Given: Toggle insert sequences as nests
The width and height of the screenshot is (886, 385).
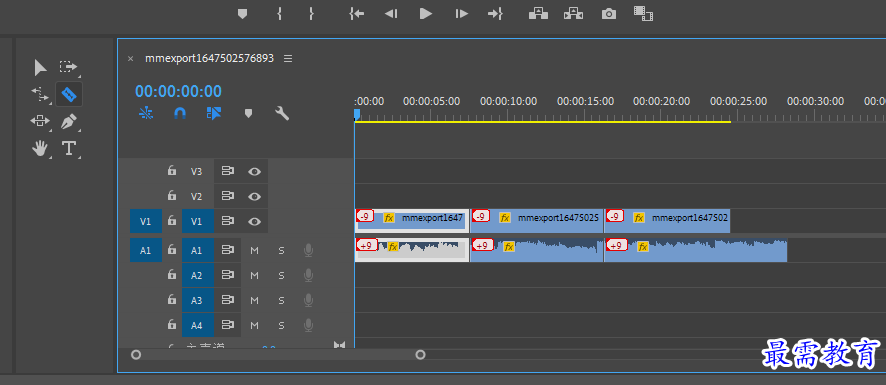Looking at the screenshot, I should [x=146, y=114].
